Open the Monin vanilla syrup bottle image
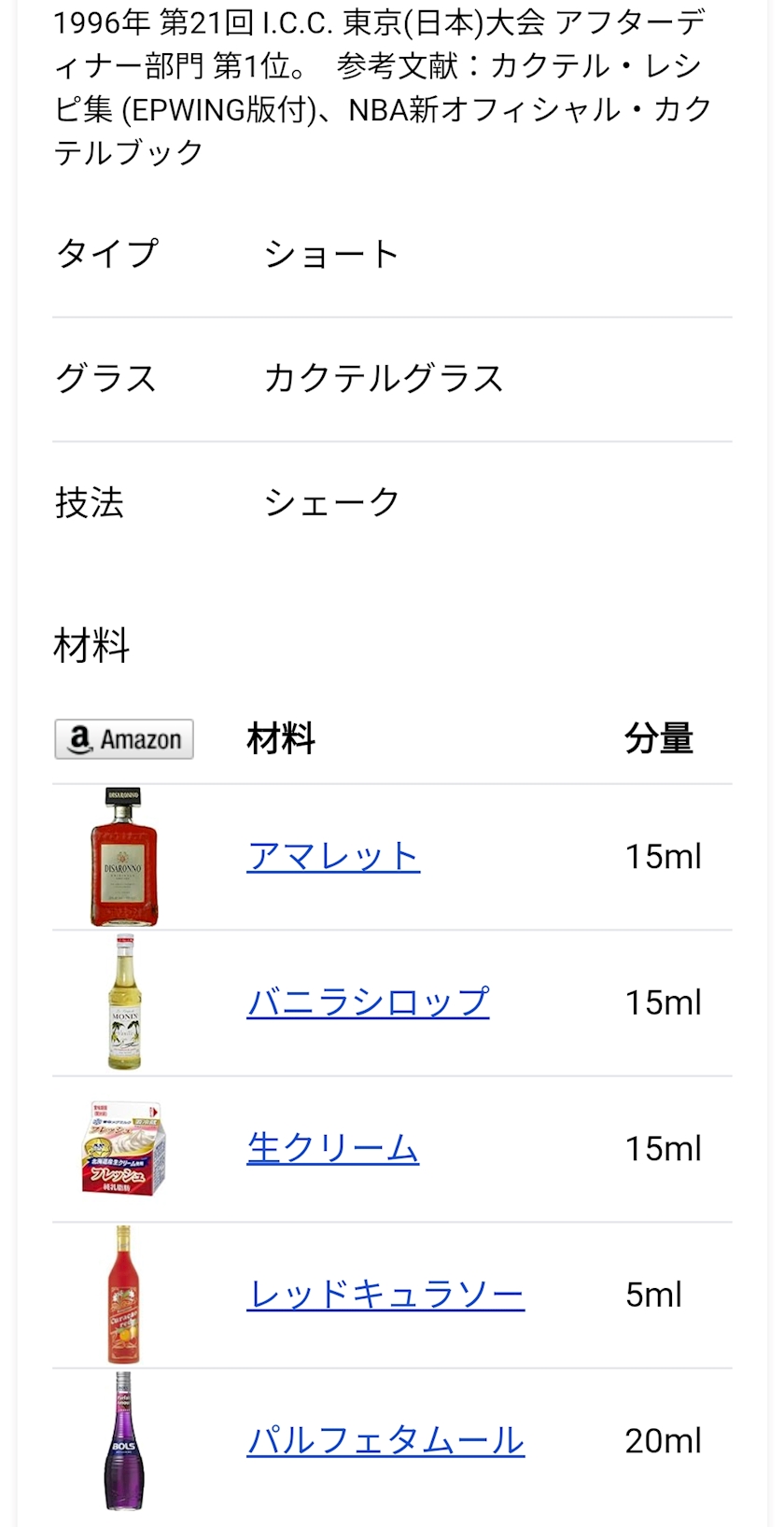The height and width of the screenshot is (1527, 784). coord(124,1002)
